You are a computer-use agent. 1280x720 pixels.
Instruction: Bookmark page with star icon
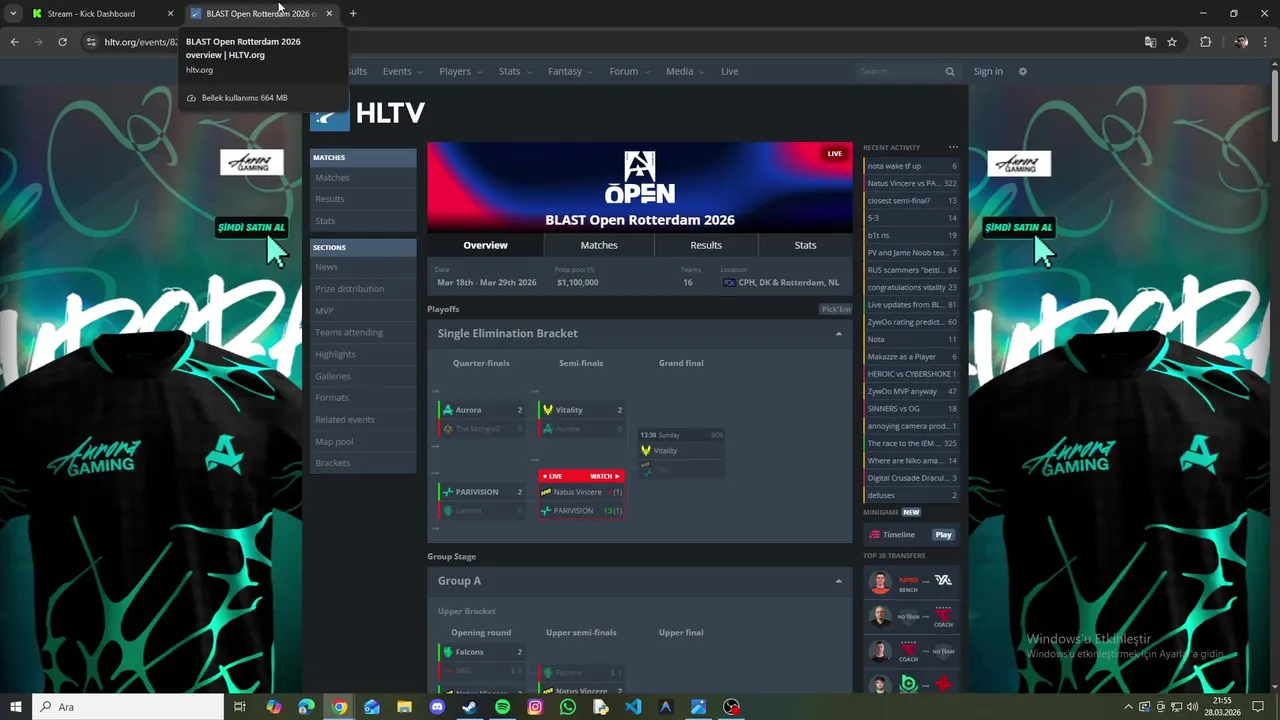point(1172,42)
